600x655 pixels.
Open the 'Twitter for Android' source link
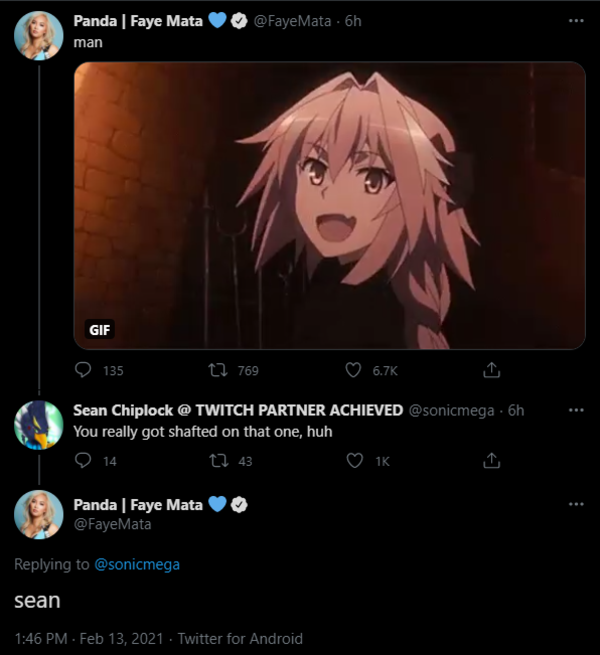pos(239,638)
